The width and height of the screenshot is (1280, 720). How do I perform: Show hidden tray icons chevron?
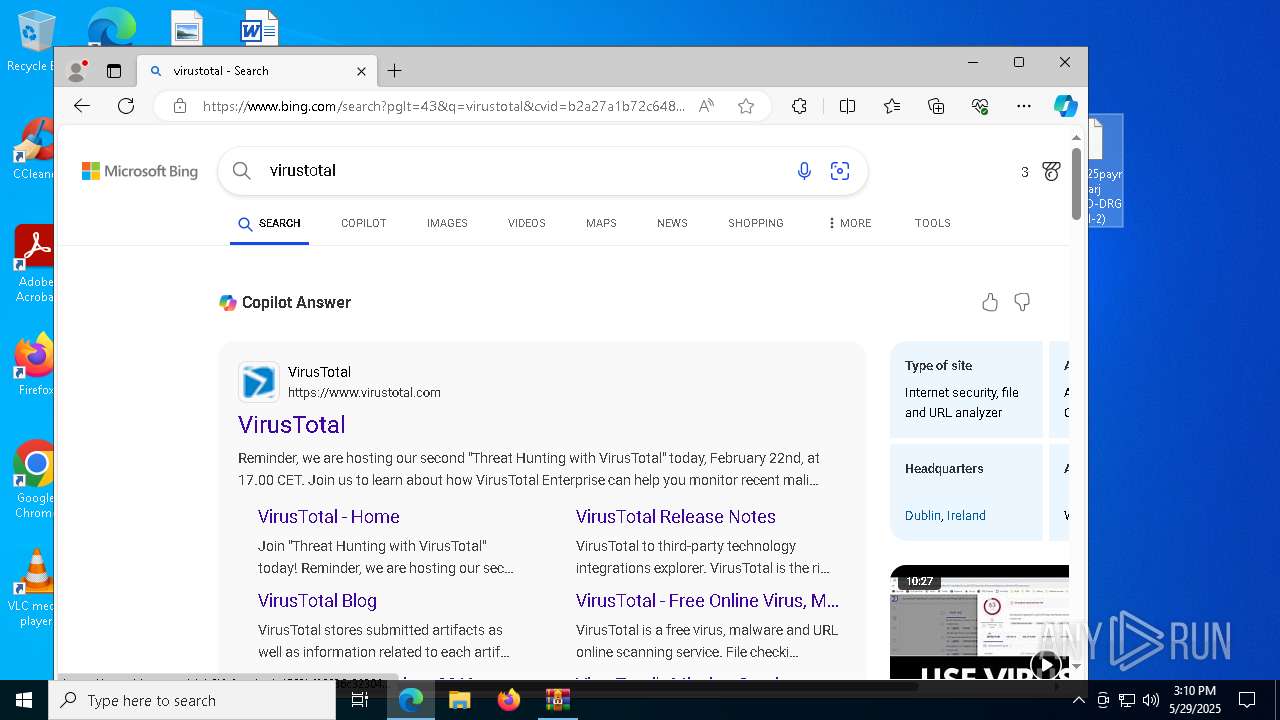(x=1078, y=700)
